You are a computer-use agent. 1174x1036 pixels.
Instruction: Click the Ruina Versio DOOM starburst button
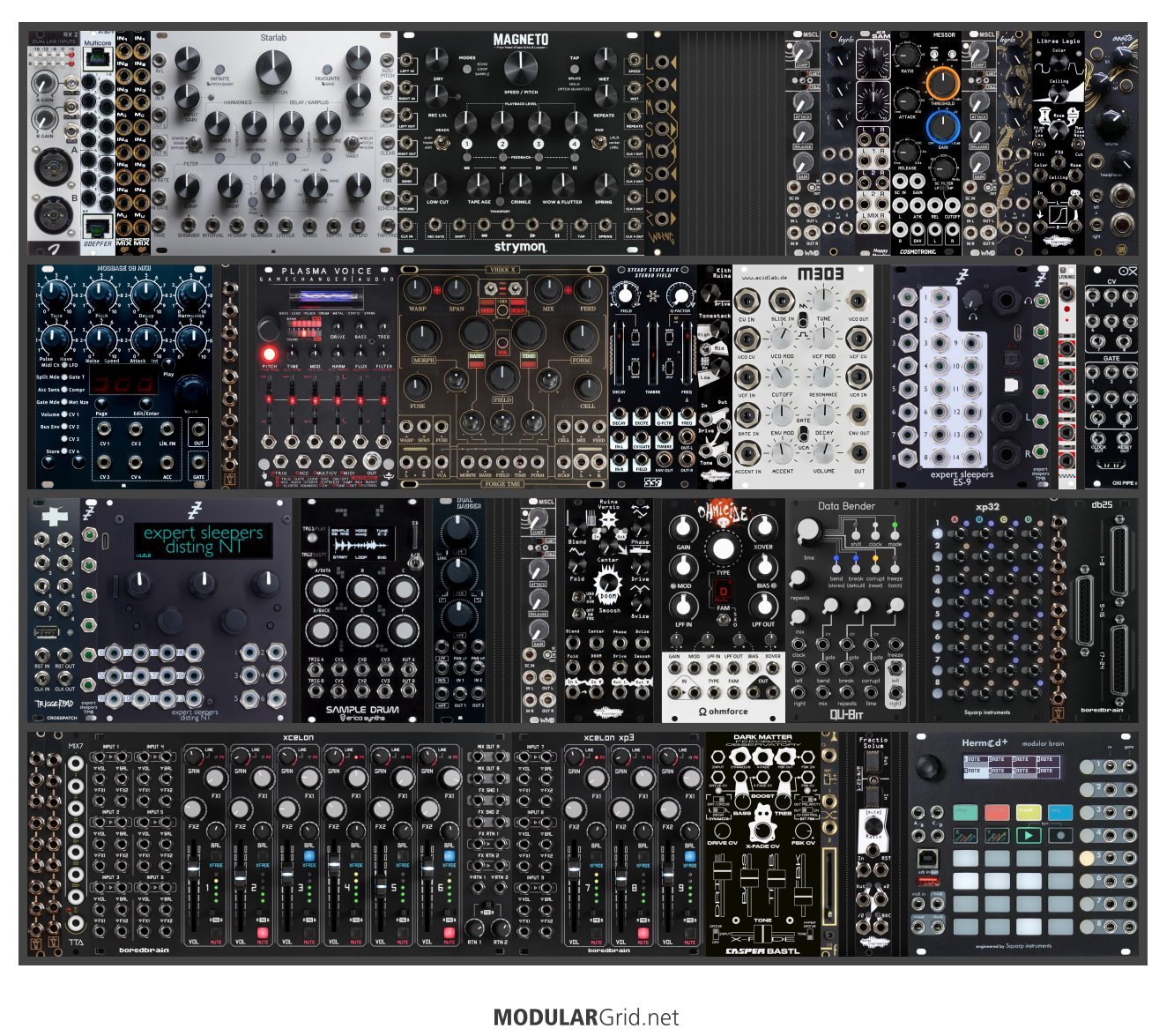click(x=608, y=585)
